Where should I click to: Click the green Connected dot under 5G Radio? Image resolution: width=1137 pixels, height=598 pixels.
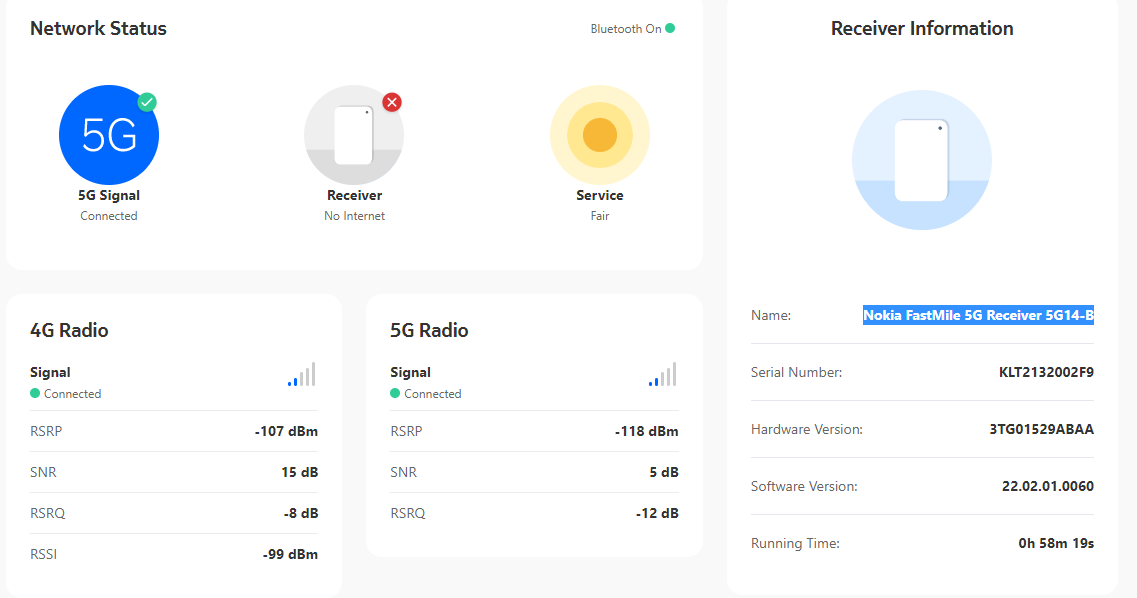click(395, 394)
